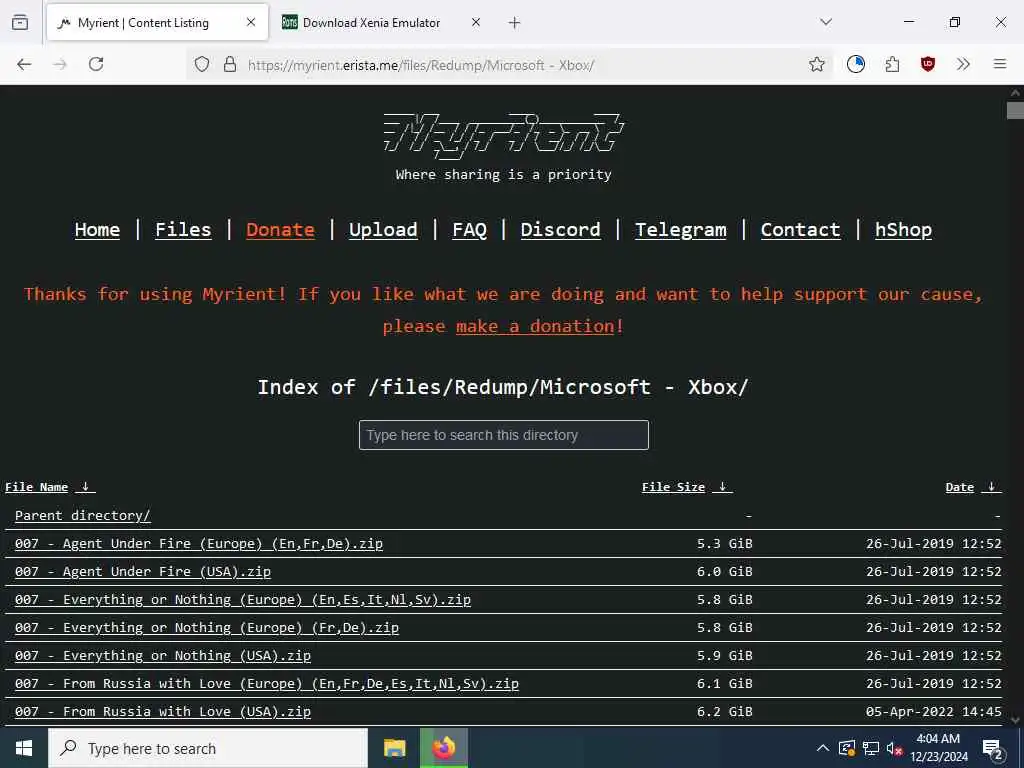Click the 'make a donation' link
The width and height of the screenshot is (1024, 768).
coord(536,326)
